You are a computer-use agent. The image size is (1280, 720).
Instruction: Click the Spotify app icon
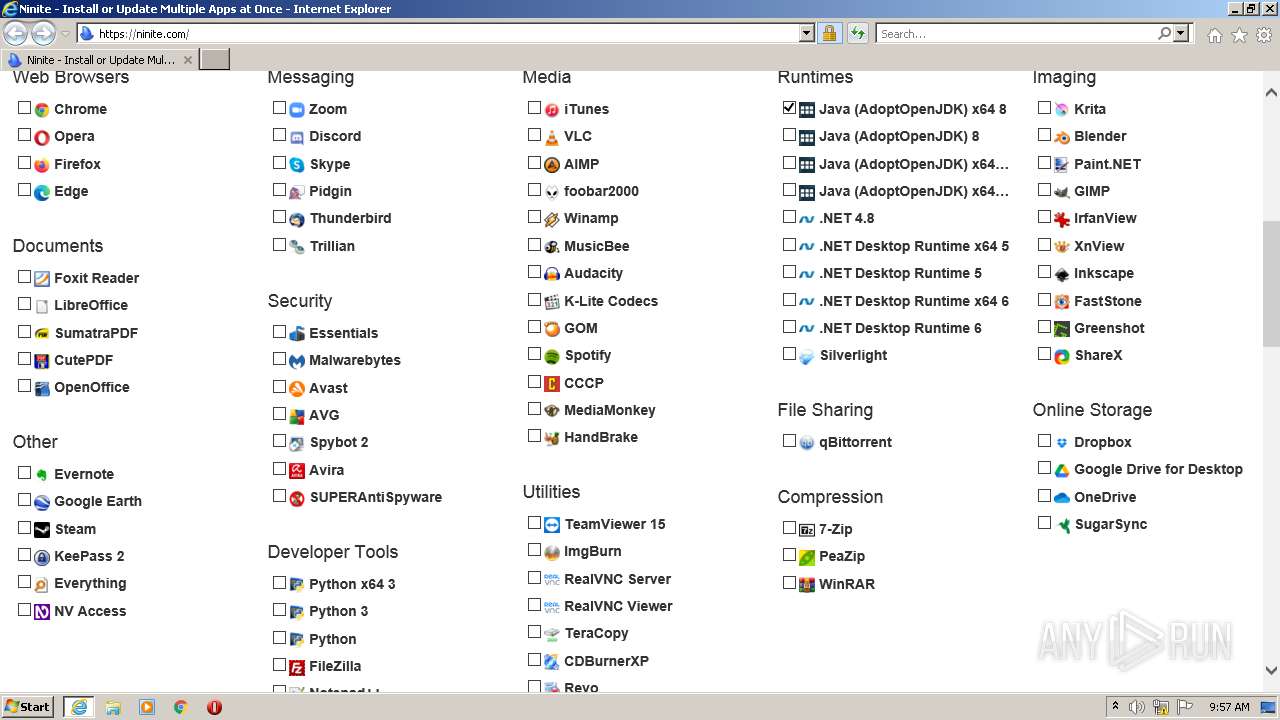click(x=552, y=356)
